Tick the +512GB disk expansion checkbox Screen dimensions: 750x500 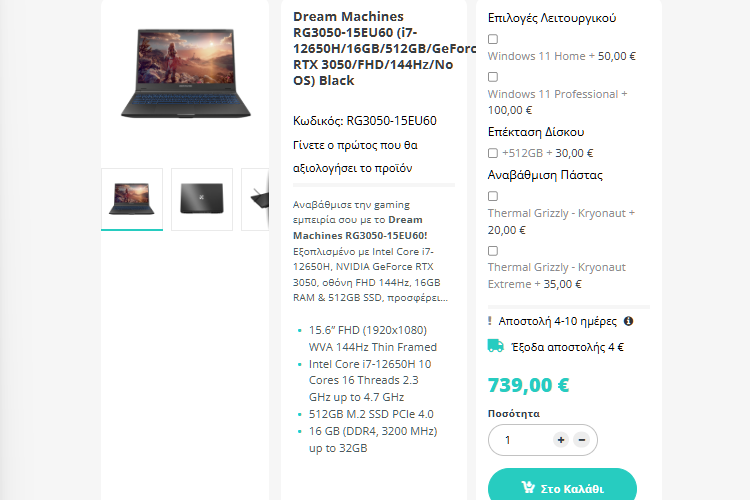(493, 153)
